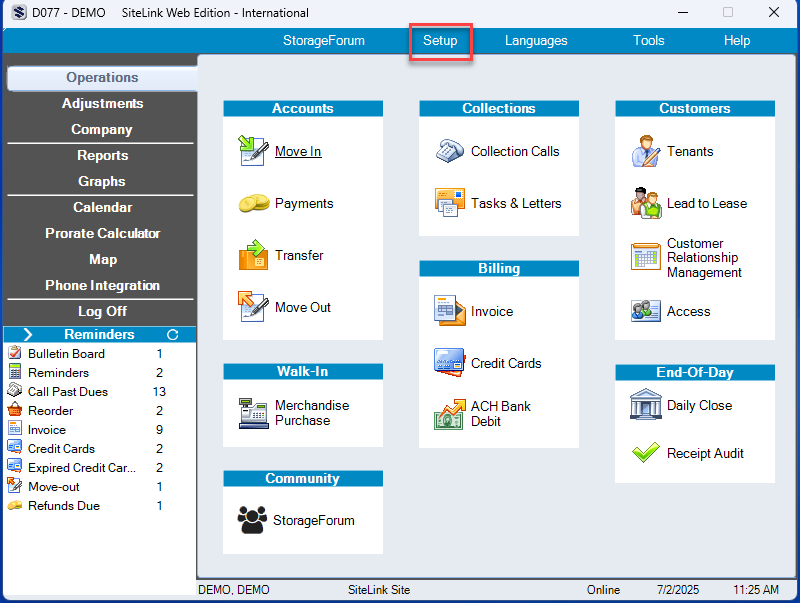Image resolution: width=800 pixels, height=603 pixels.
Task: Click the Payments coins icon
Action: tap(254, 203)
